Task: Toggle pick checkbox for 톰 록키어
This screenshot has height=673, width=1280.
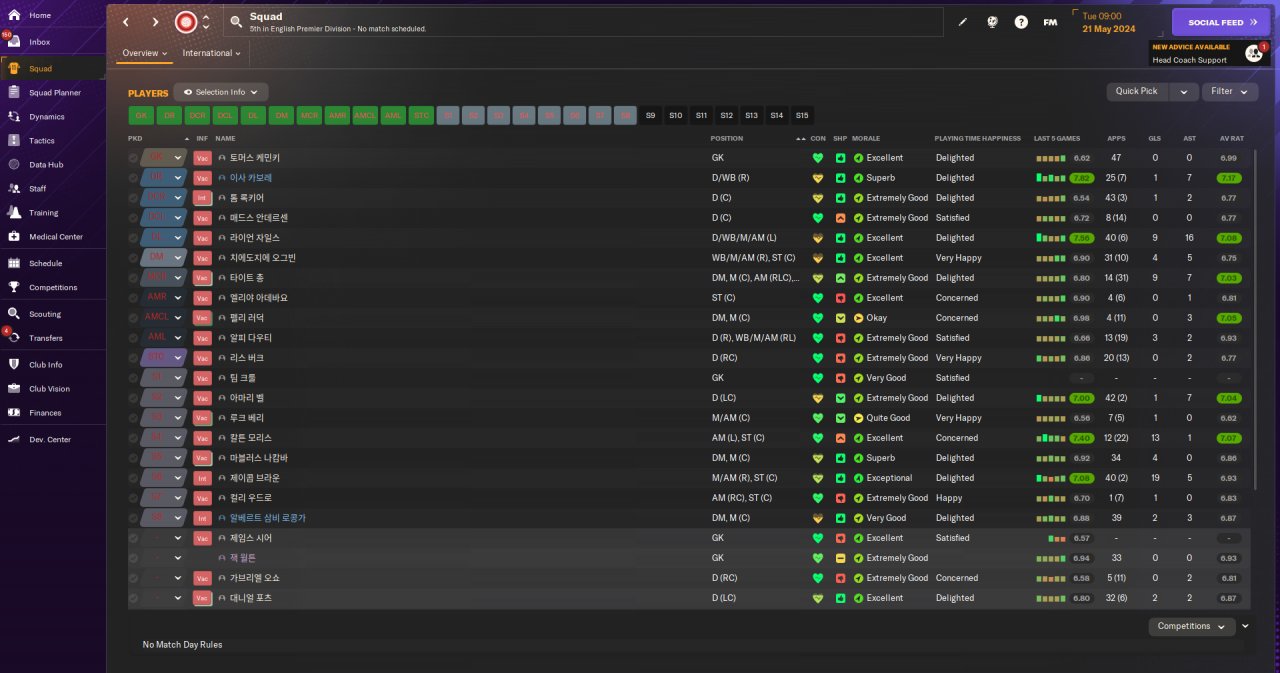Action: point(134,198)
